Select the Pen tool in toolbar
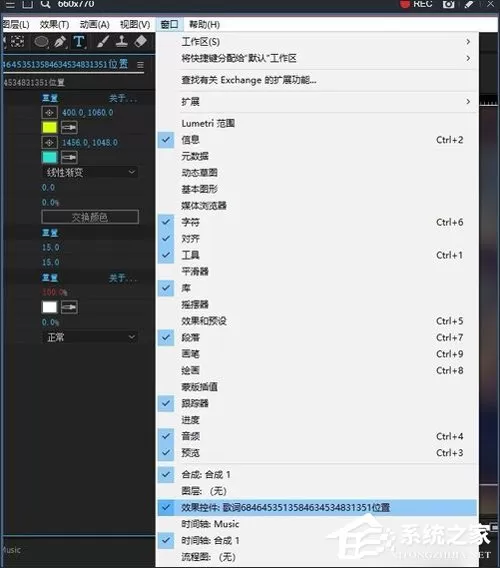Screen dimensions: 500x568 coord(60,42)
